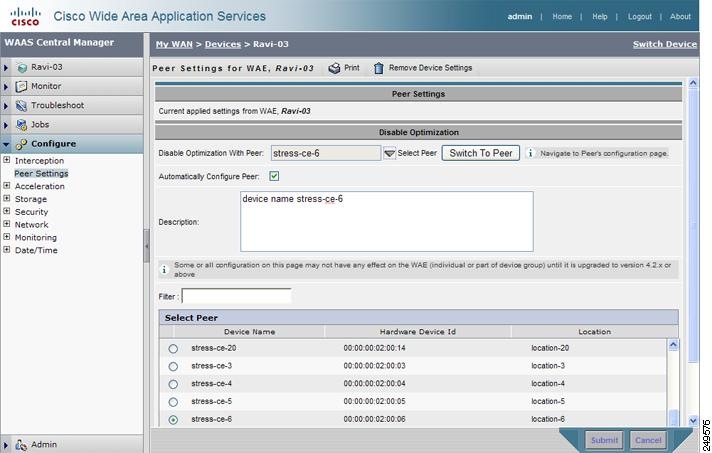This screenshot has width=712, height=453.
Task: Click the Description text area
Action: (386, 222)
